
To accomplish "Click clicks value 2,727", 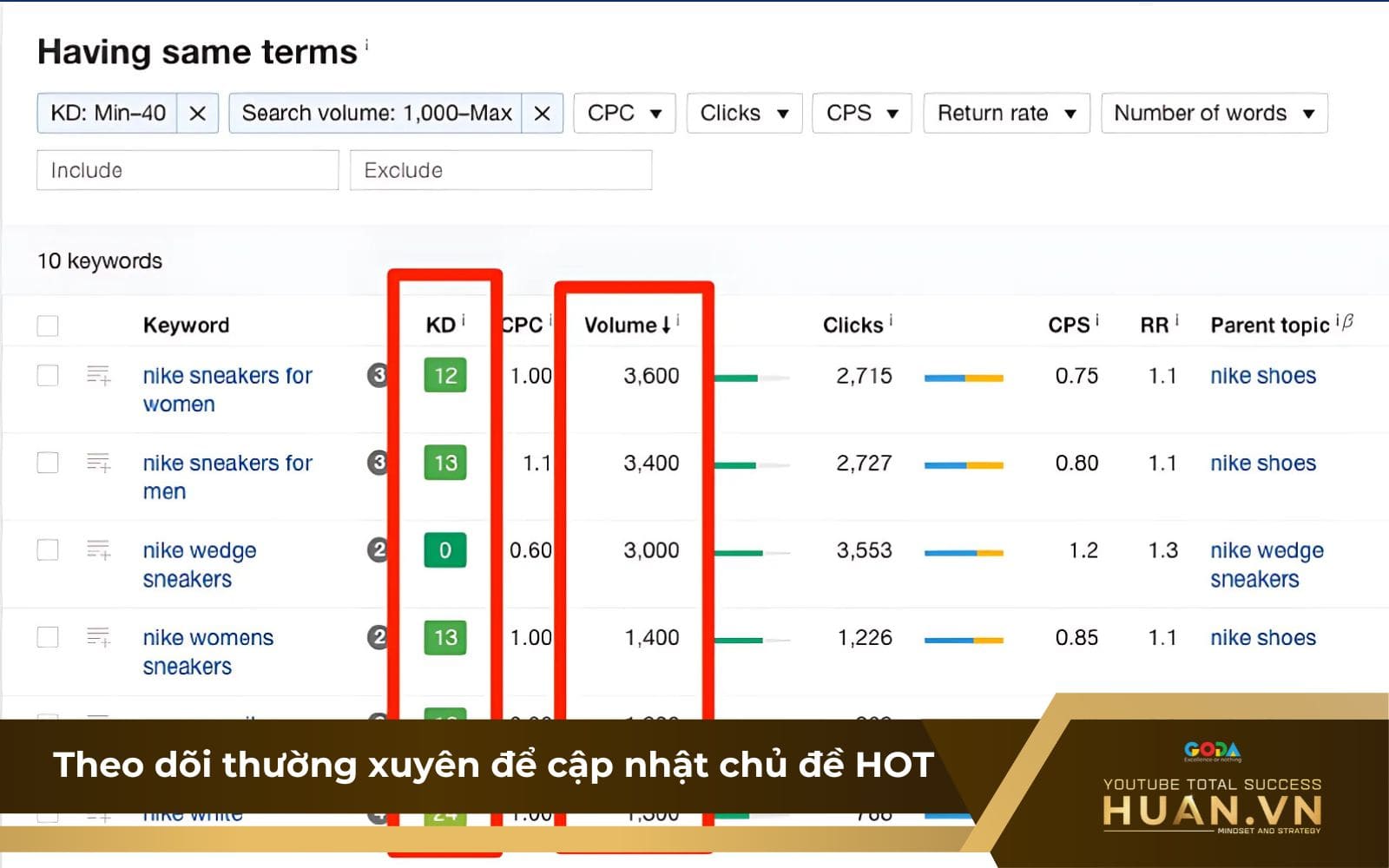I will [864, 463].
